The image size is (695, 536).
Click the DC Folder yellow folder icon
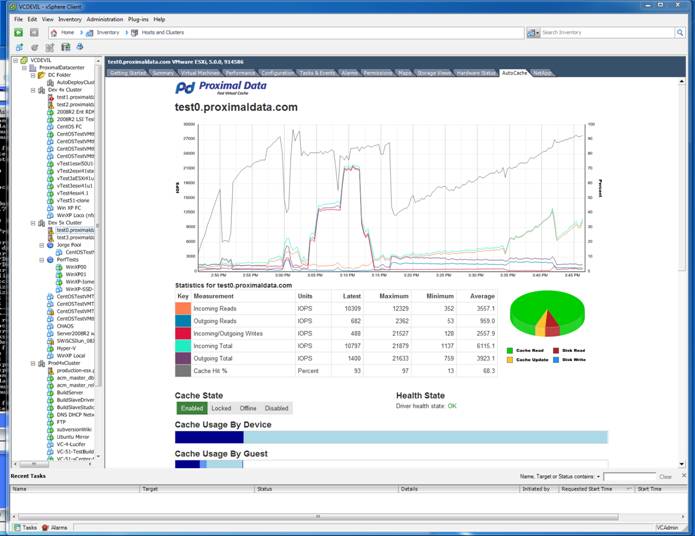[x=42, y=75]
